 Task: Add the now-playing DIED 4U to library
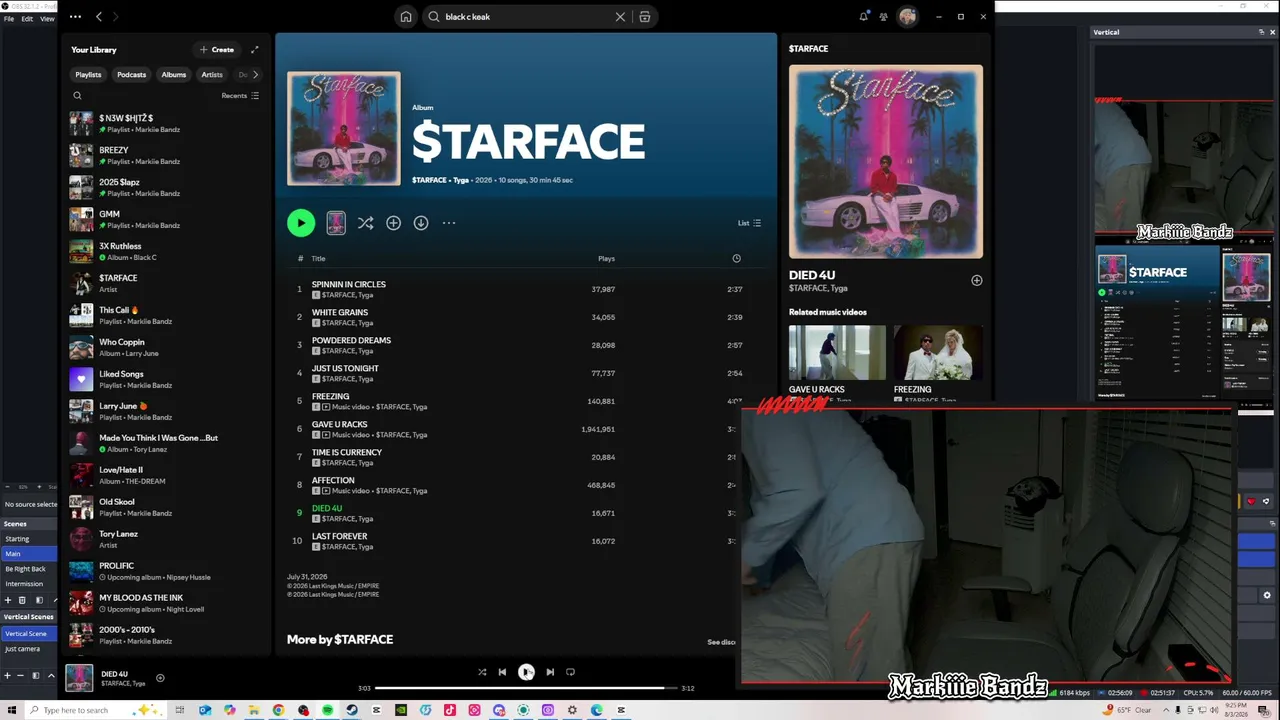160,678
